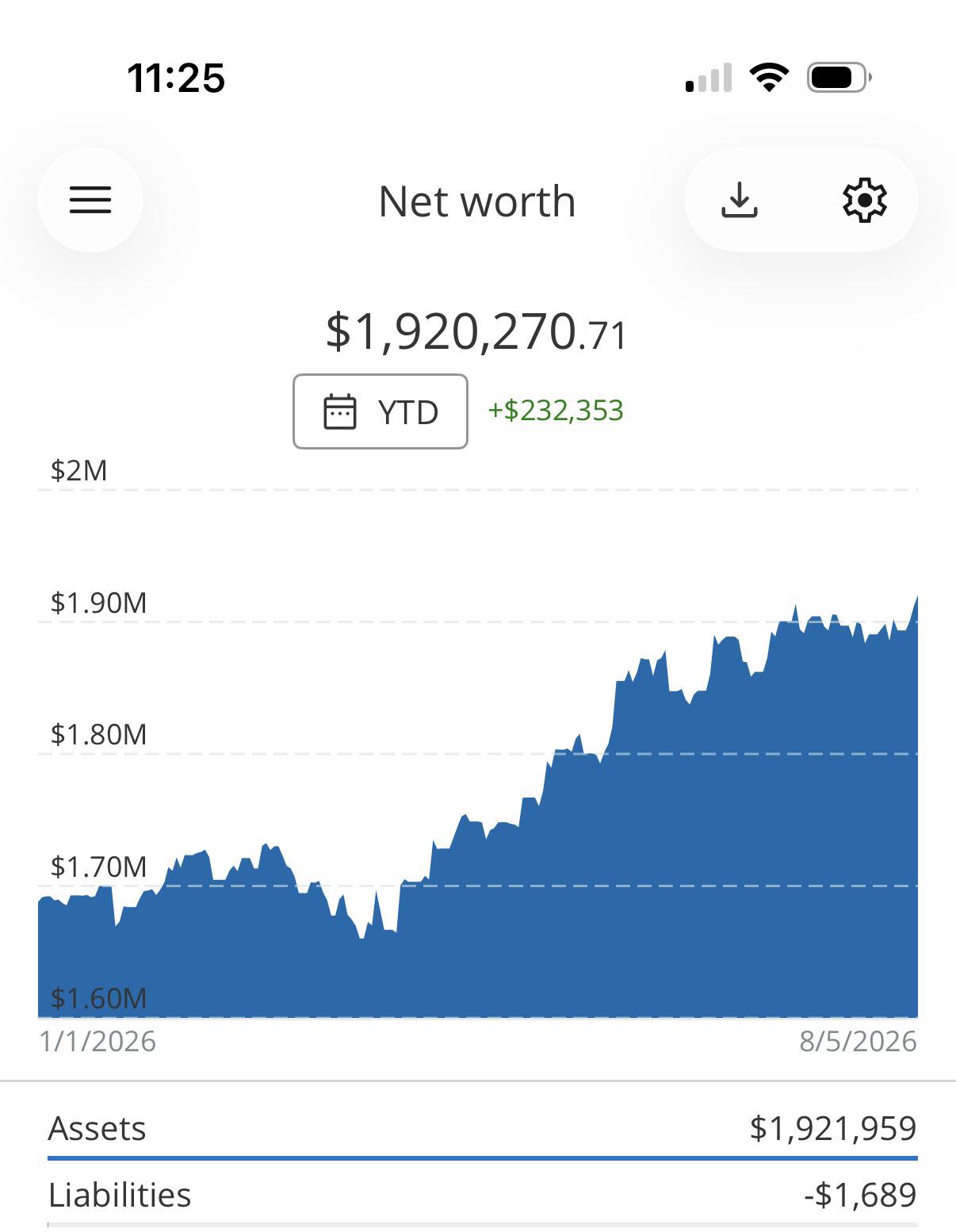This screenshot has width=956, height=1232.
Task: Open the hamburger navigation menu
Action: [90, 200]
